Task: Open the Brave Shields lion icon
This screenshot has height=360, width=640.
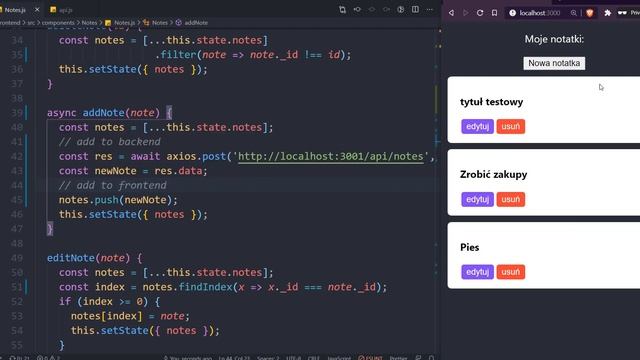Action: (589, 13)
